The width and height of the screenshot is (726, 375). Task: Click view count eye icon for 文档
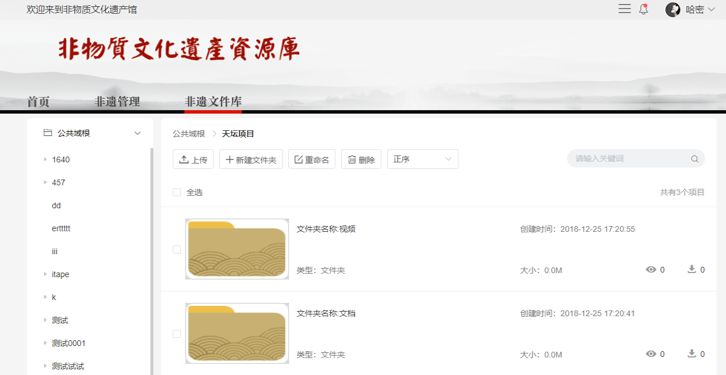click(x=651, y=354)
